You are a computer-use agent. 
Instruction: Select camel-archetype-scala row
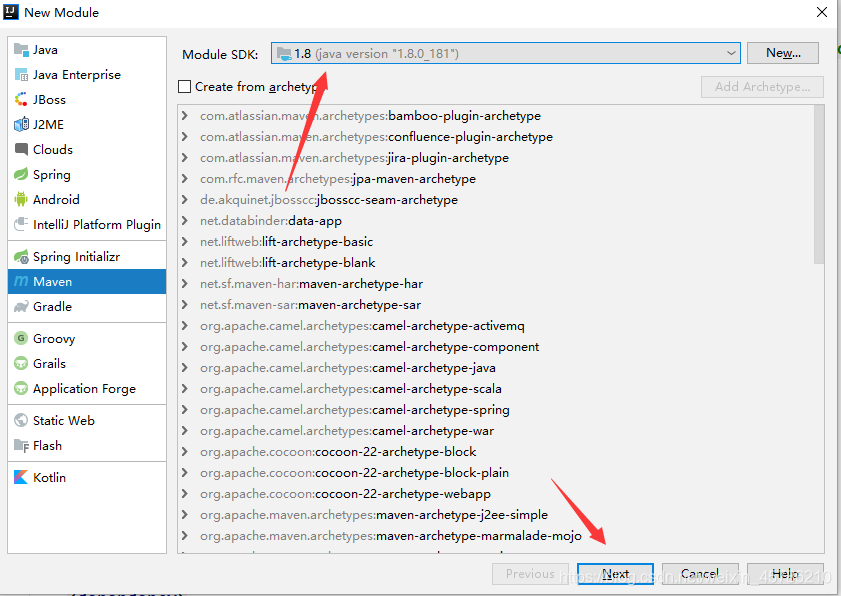[x=496, y=388]
